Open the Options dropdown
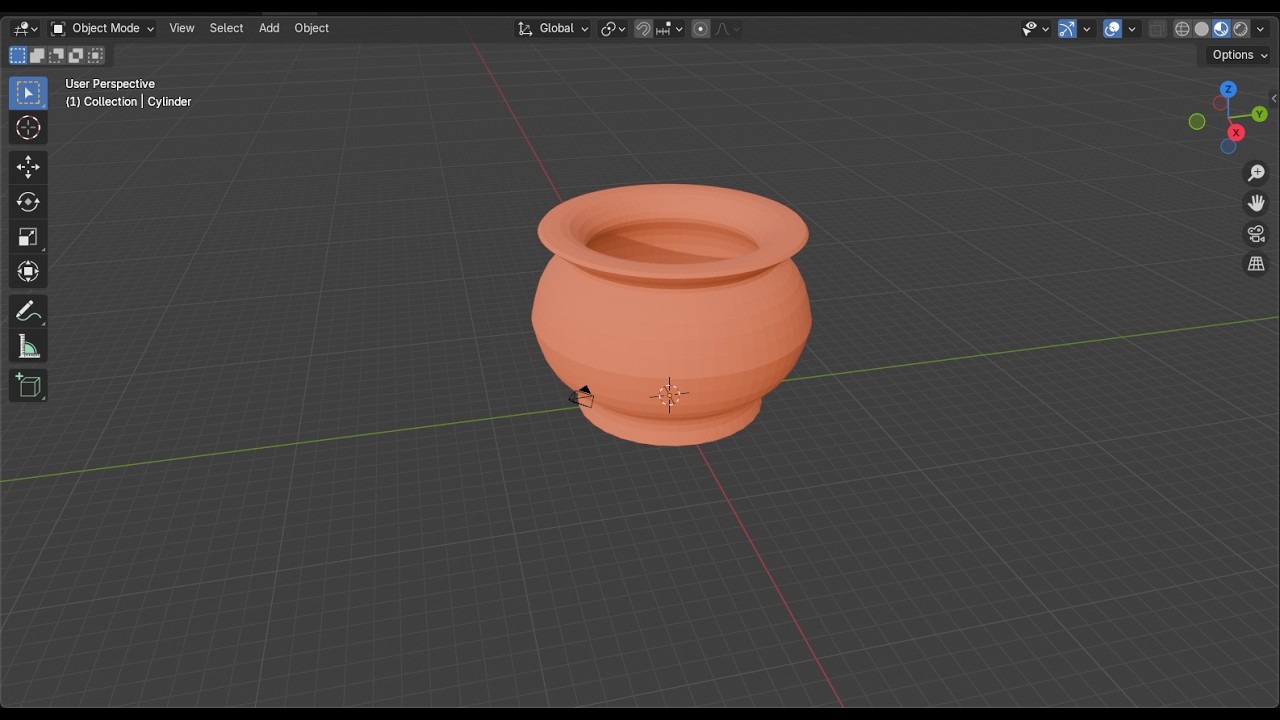Viewport: 1280px width, 720px height. (1239, 55)
